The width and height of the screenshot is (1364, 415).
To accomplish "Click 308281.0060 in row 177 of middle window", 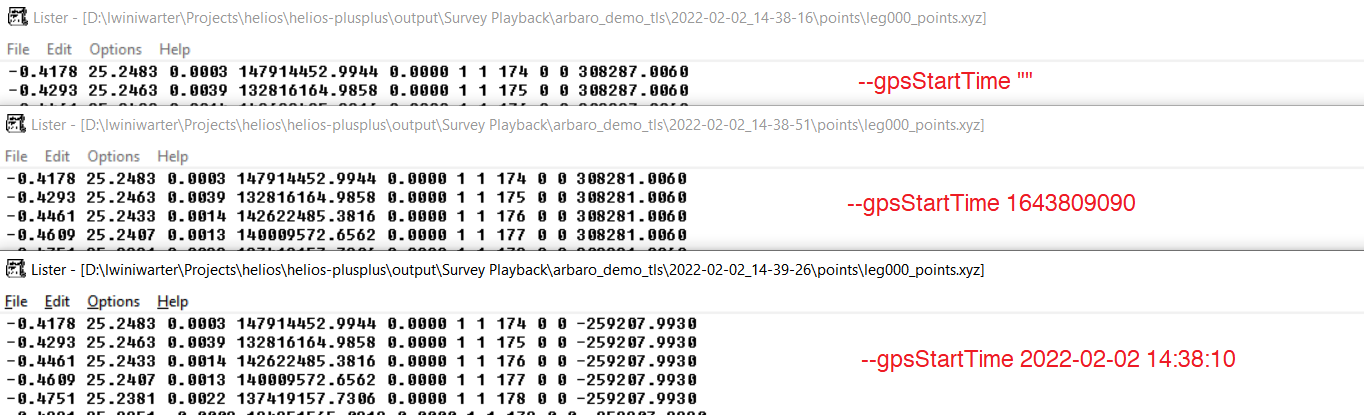I will (x=631, y=233).
